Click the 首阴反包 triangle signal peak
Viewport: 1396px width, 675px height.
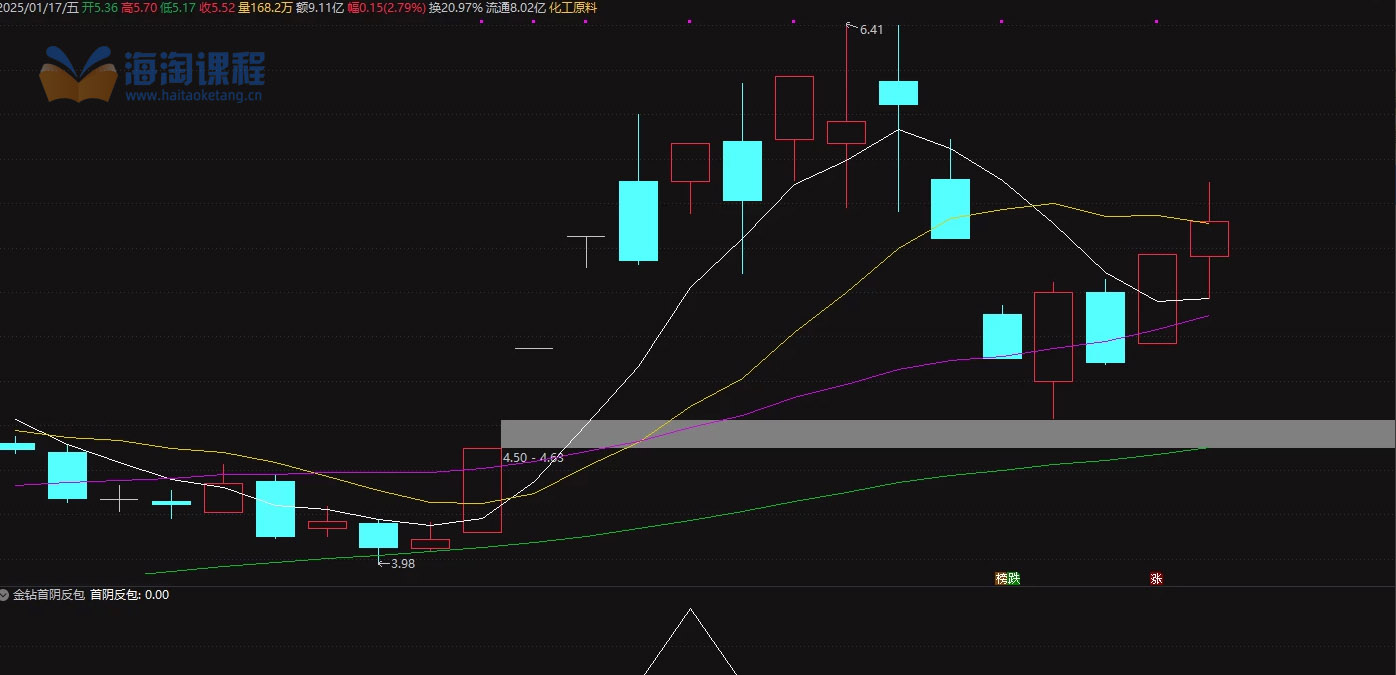coord(690,610)
